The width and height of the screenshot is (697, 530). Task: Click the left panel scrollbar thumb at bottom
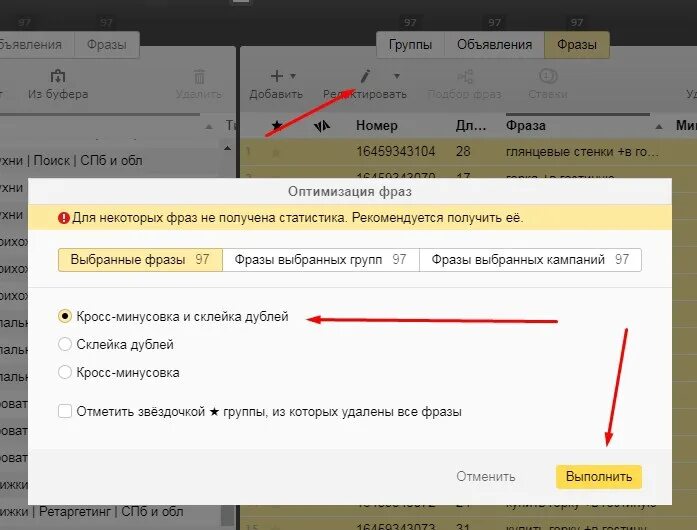click(x=227, y=516)
